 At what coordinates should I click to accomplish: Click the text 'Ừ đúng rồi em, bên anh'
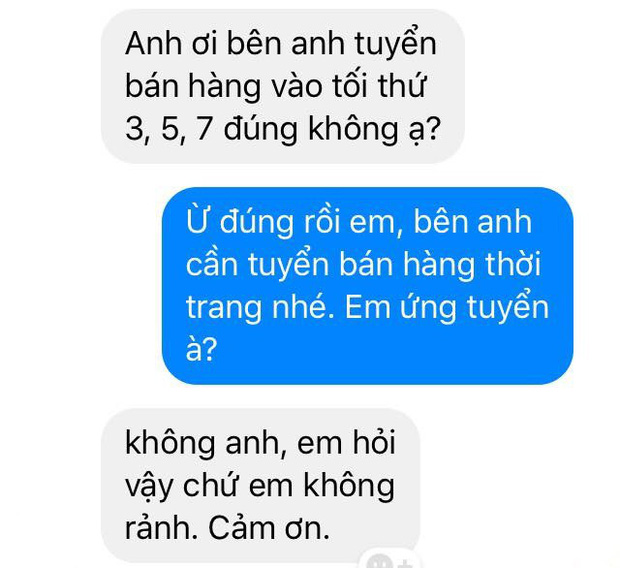[x=359, y=221]
